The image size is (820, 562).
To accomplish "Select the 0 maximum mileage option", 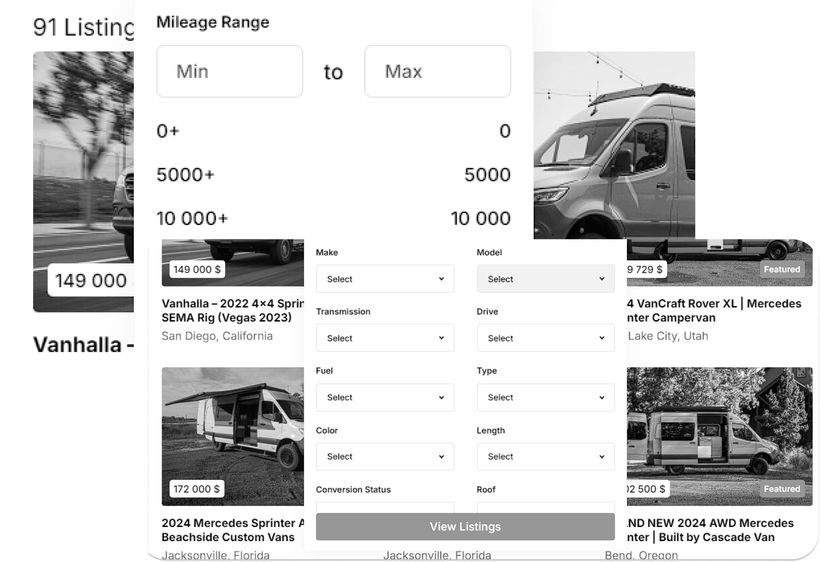I will coord(505,131).
